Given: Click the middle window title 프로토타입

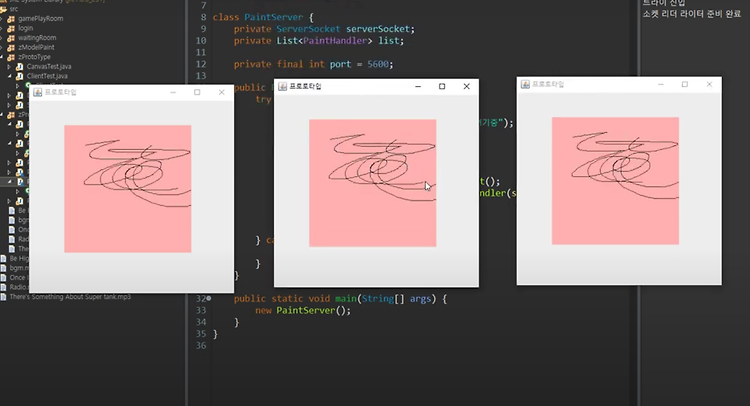Looking at the screenshot, I should point(305,87).
